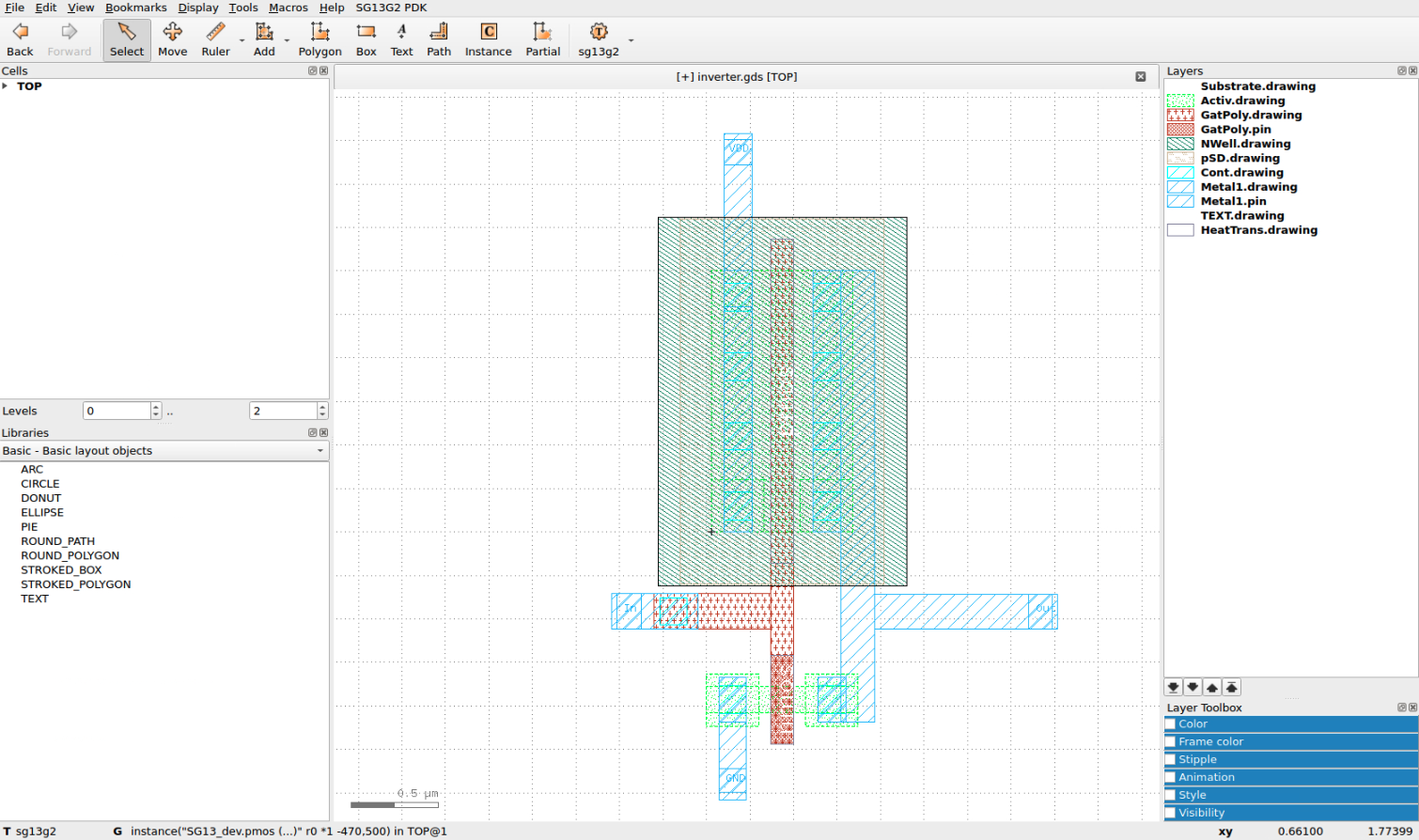This screenshot has width=1419, height=840.
Task: Click the maximum hierarchy level field
Action: [x=283, y=411]
